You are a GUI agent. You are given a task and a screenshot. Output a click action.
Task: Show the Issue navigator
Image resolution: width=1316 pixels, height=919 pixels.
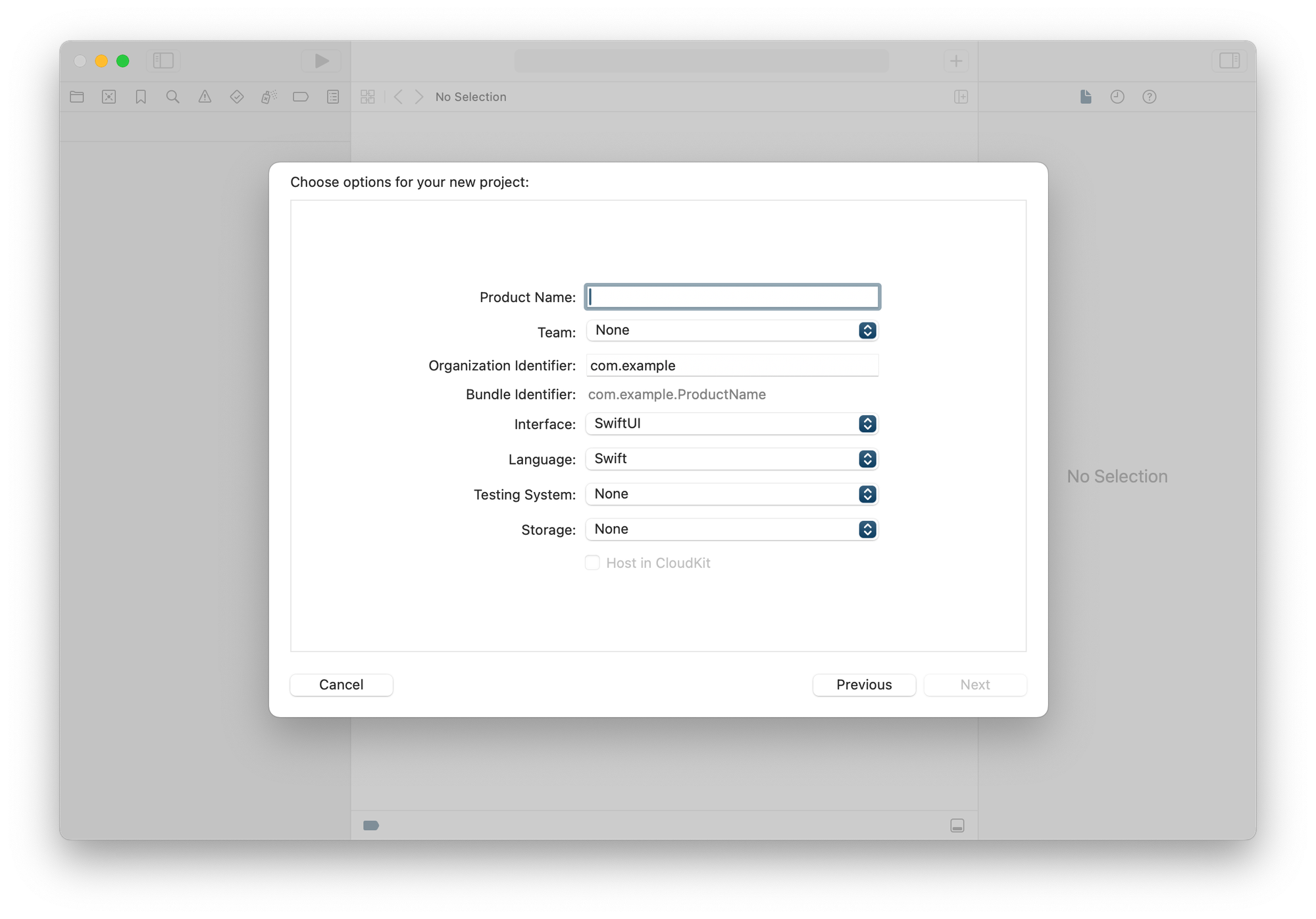tap(205, 97)
